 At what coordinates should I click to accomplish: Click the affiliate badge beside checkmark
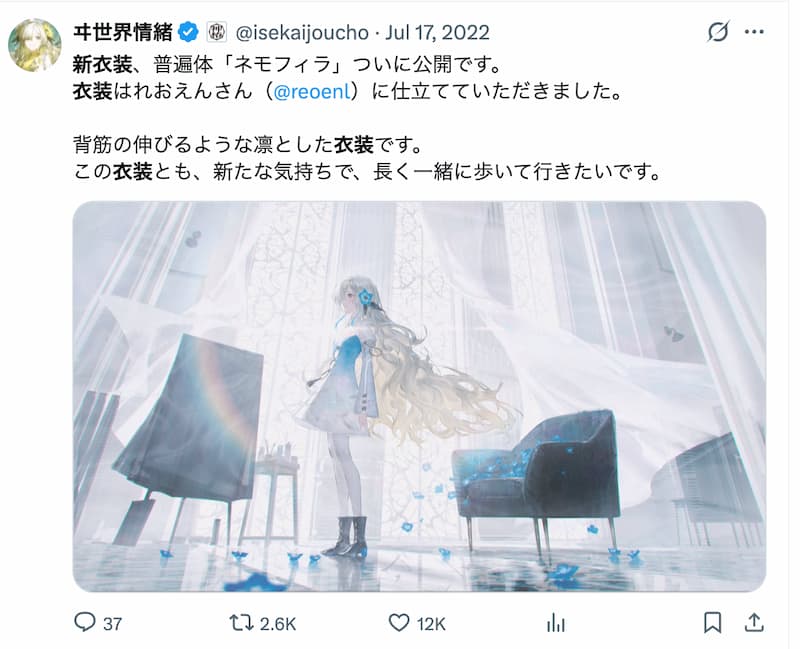pos(216,33)
